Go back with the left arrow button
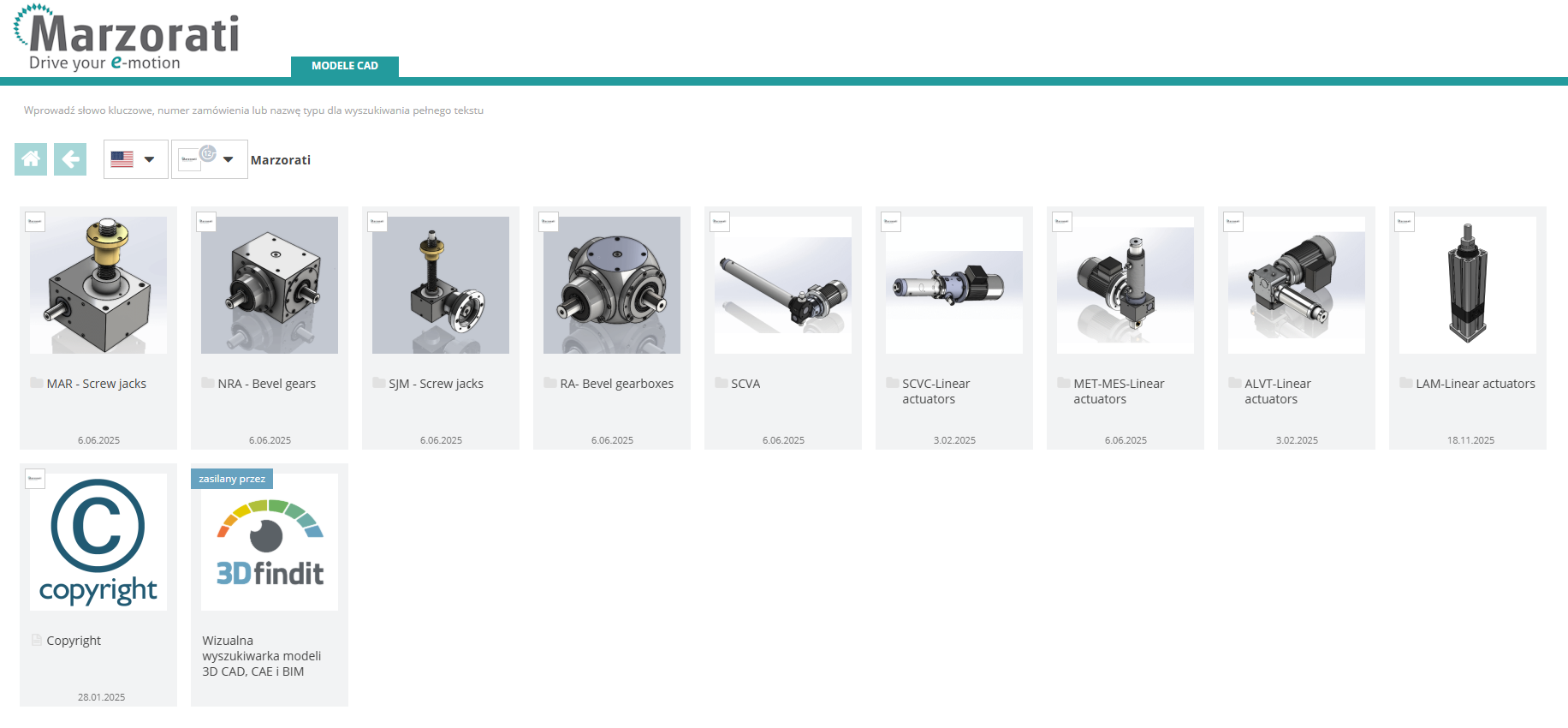This screenshot has width=1568, height=728. click(x=70, y=159)
